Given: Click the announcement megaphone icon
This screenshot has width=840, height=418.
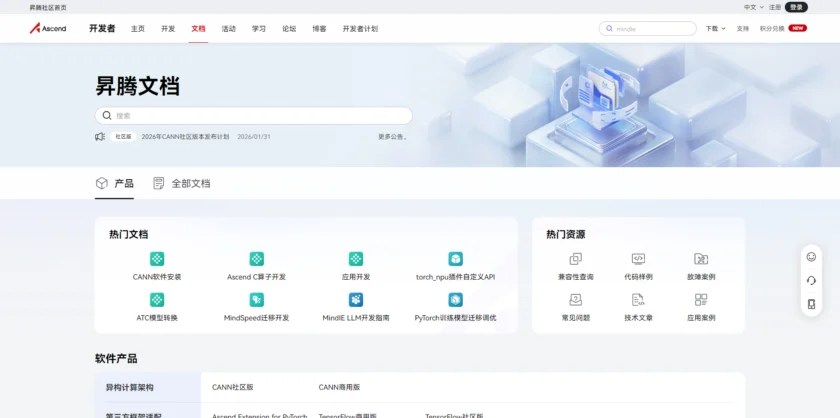Looking at the screenshot, I should 100,137.
